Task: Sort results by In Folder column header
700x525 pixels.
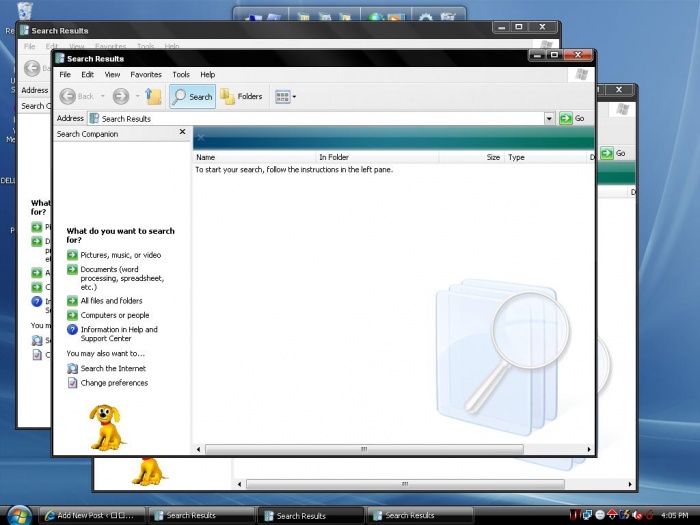Action: coord(378,157)
